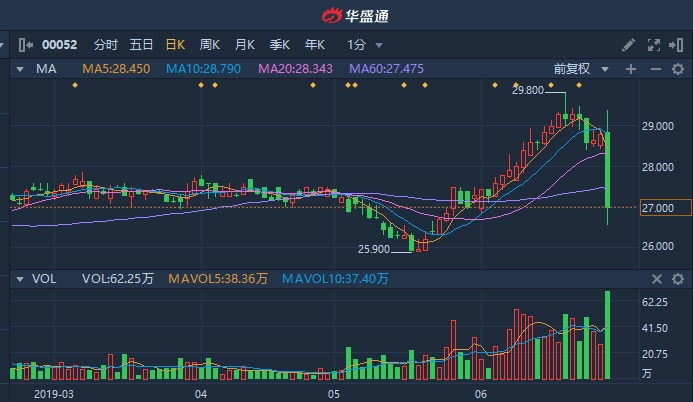Click the MA20:28.343 legend value
The height and width of the screenshot is (402, 693).
[x=295, y=69]
